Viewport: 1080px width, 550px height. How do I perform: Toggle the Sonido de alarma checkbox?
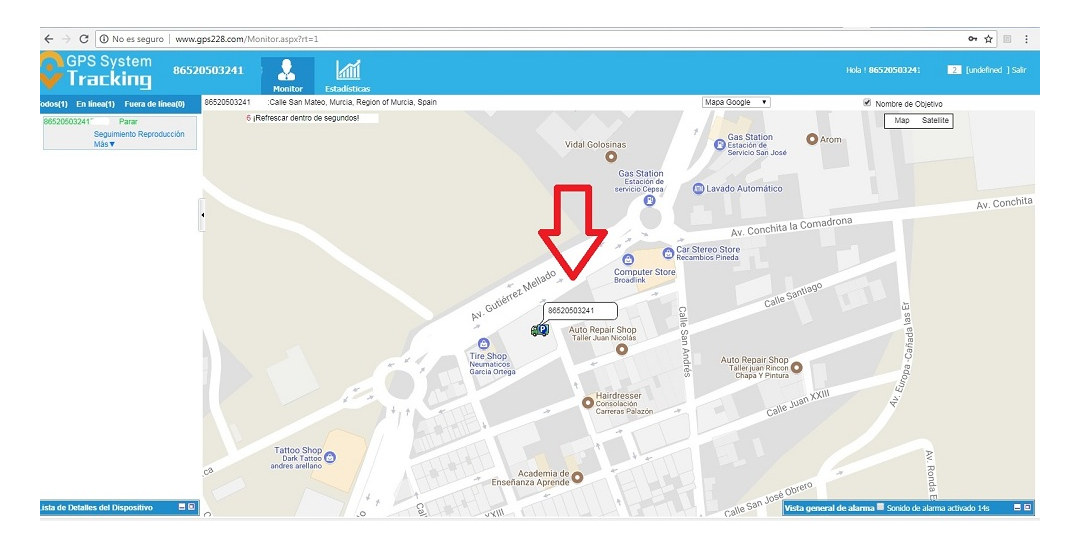(x=880, y=507)
